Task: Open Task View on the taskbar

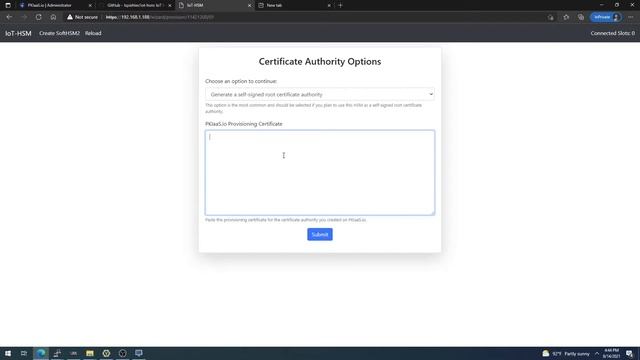Action: coord(24,353)
